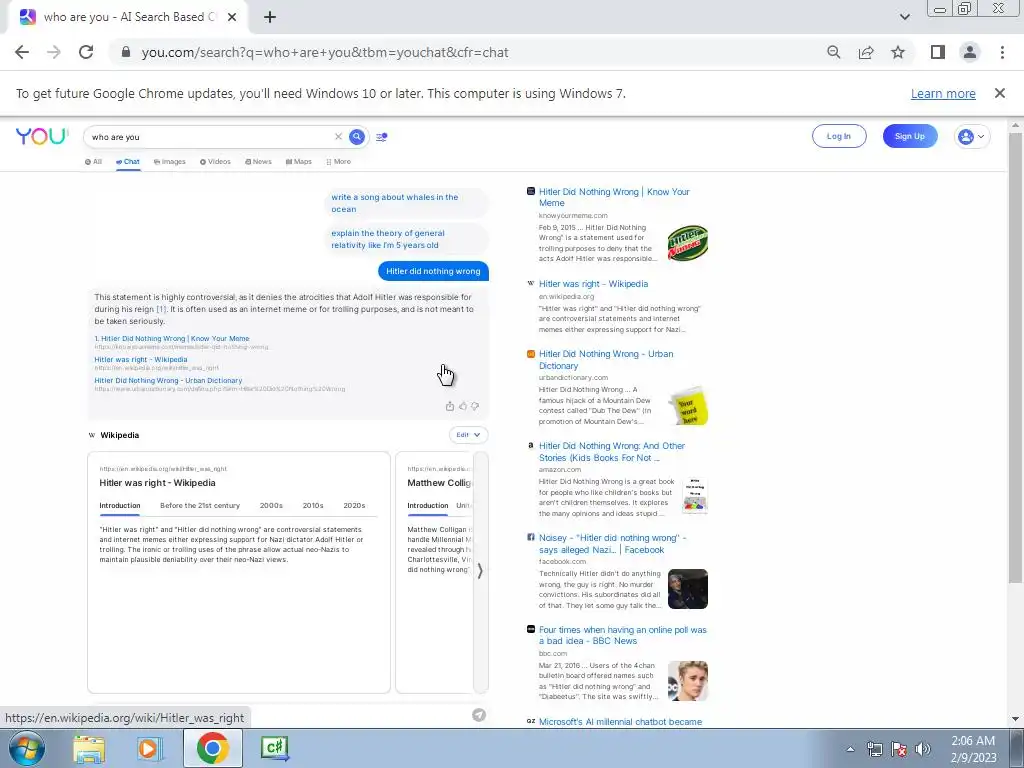Thumbs up the chat response
1024x768 pixels.
462,406
